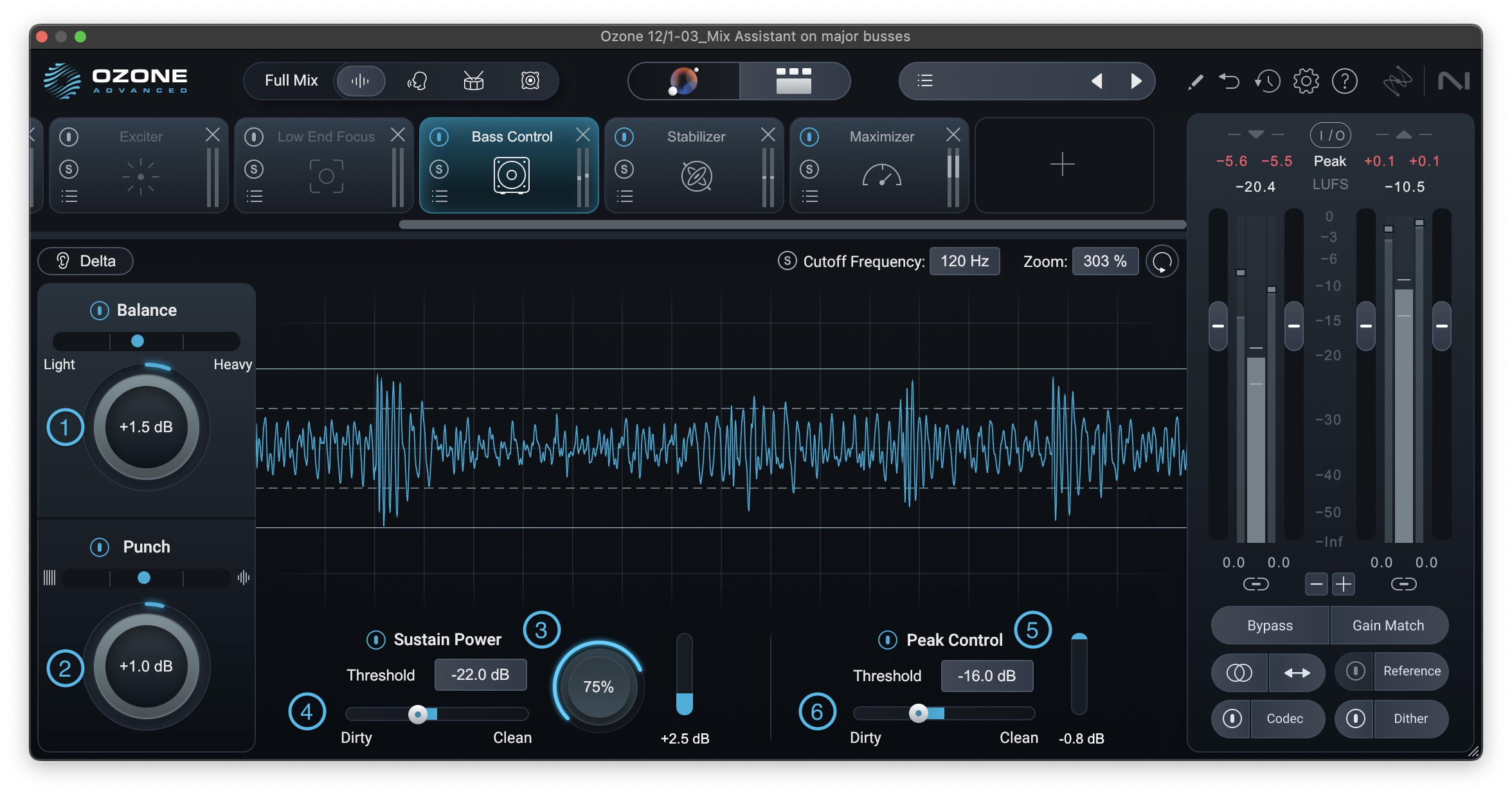This screenshot has width=1512, height=795.
Task: Reset the waveform zoom
Action: [1162, 261]
